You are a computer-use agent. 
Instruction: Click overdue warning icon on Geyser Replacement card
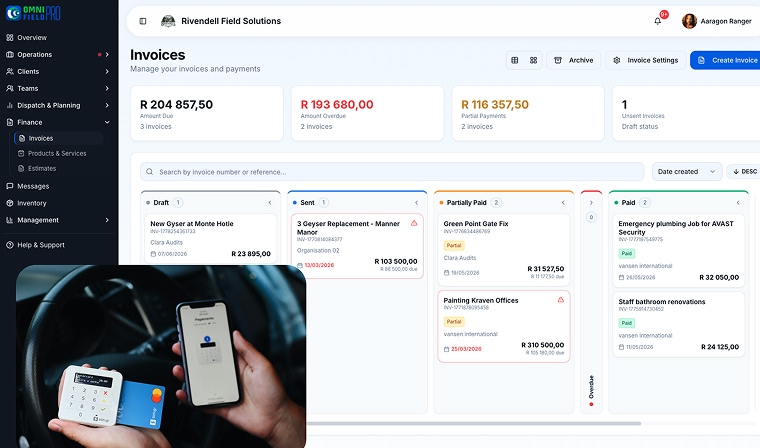coord(414,223)
